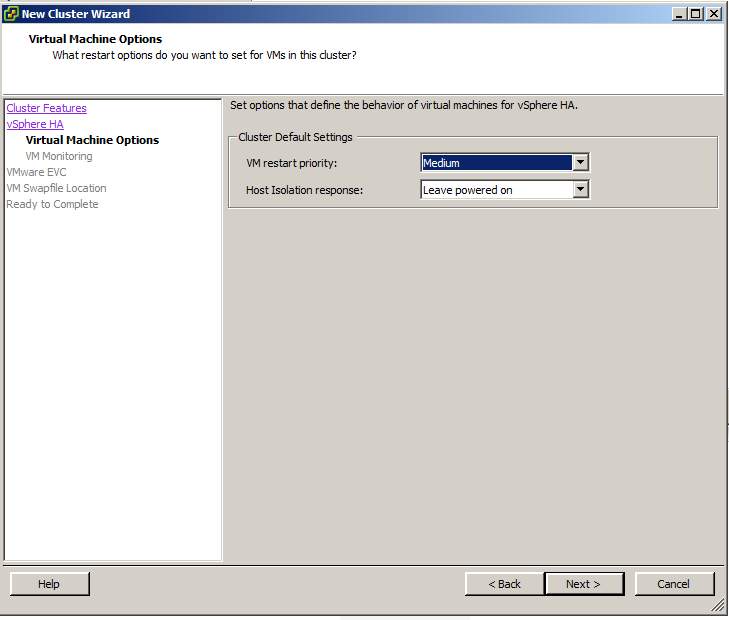Cancel the cluster wizard

click(673, 584)
